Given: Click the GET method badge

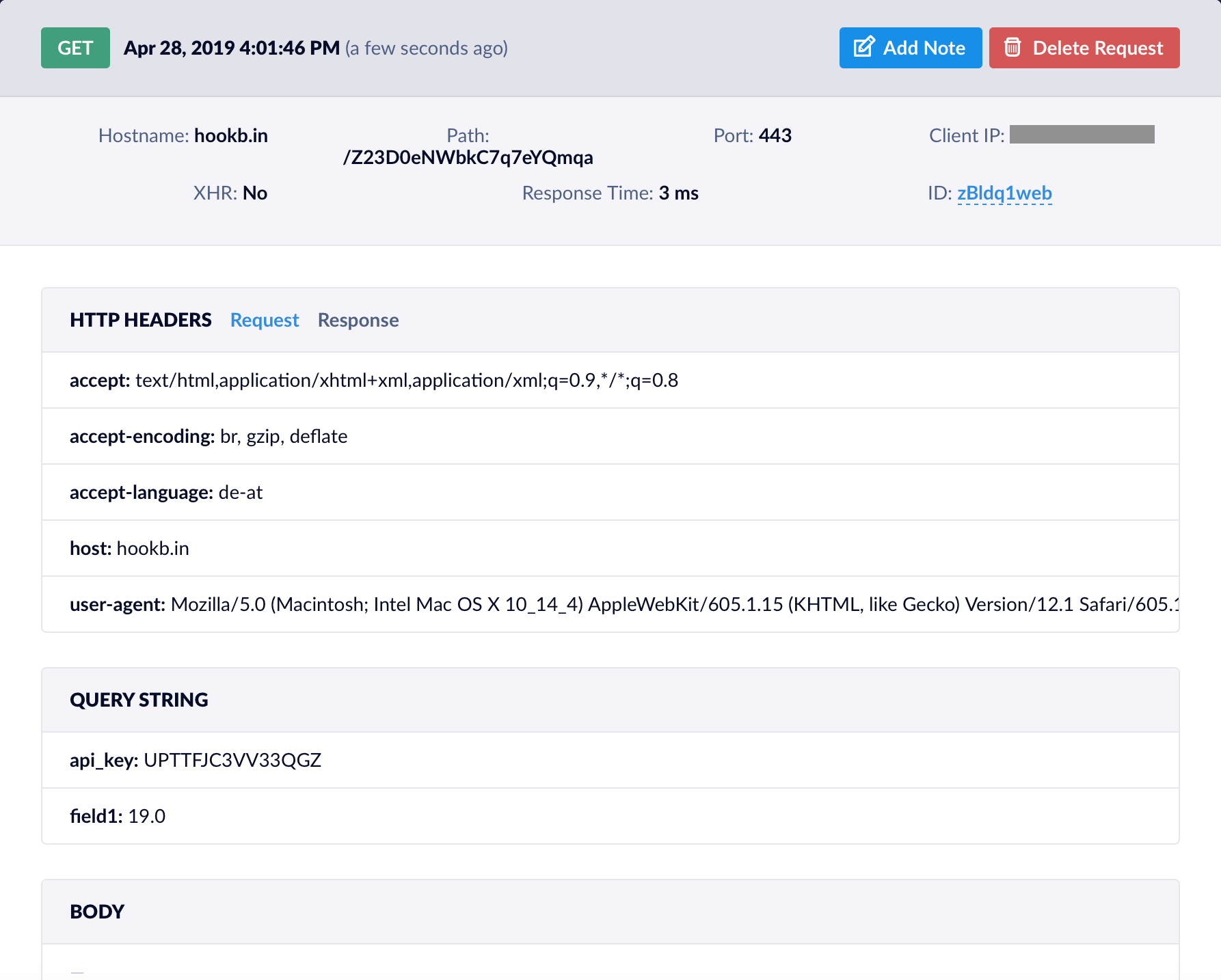Looking at the screenshot, I should coord(75,48).
